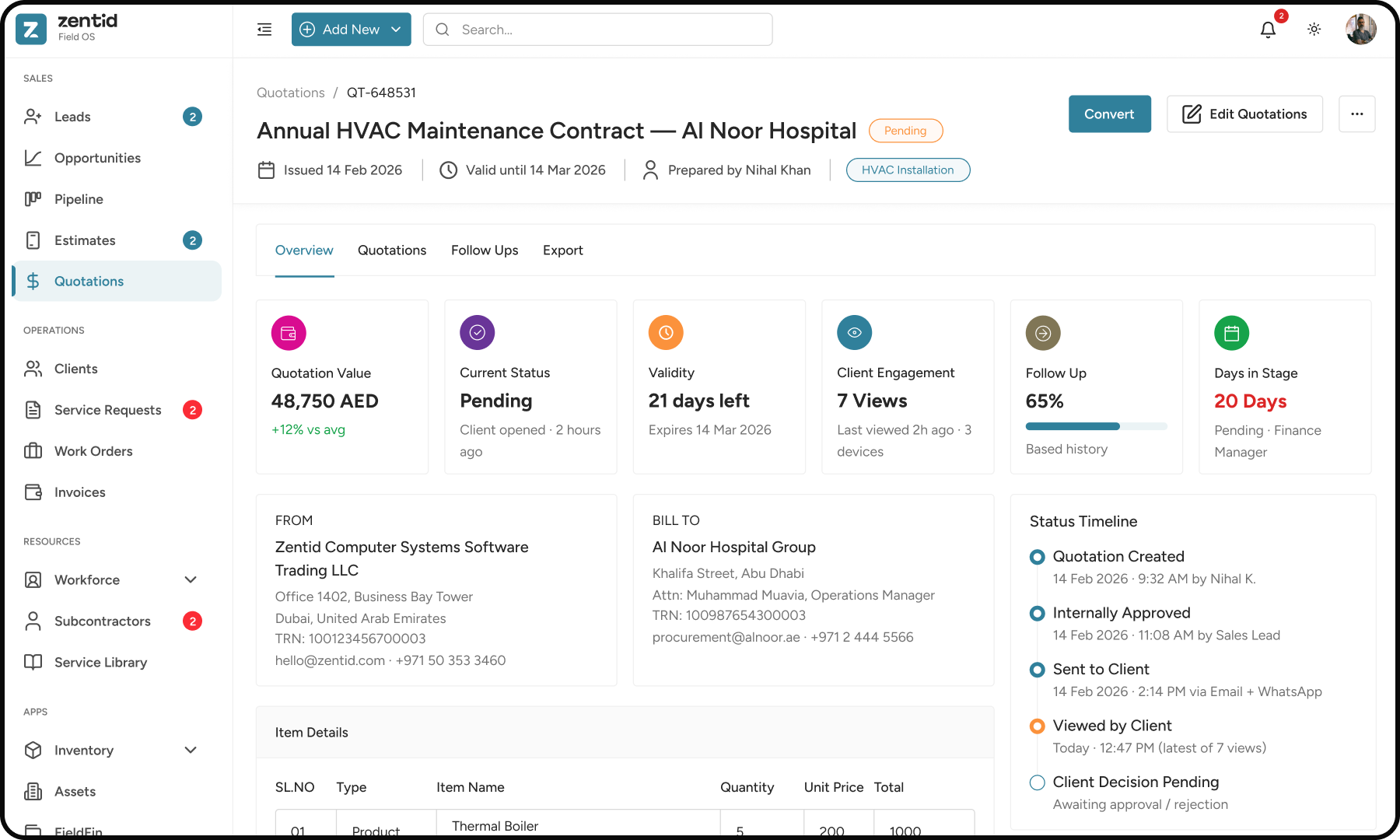Open the notifications bell

1268,30
